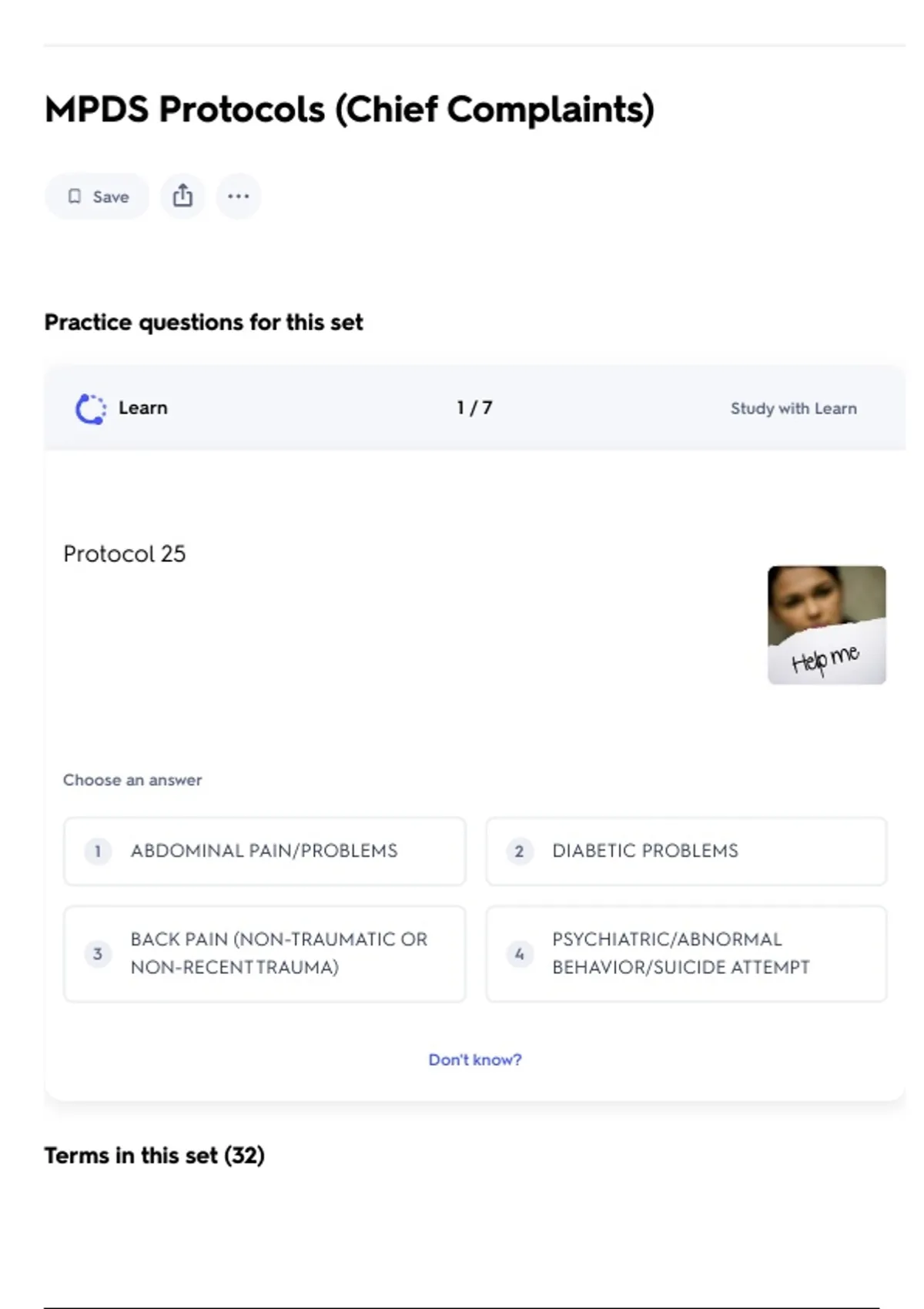
Task: Click the Learn label in the header
Action: click(142, 408)
